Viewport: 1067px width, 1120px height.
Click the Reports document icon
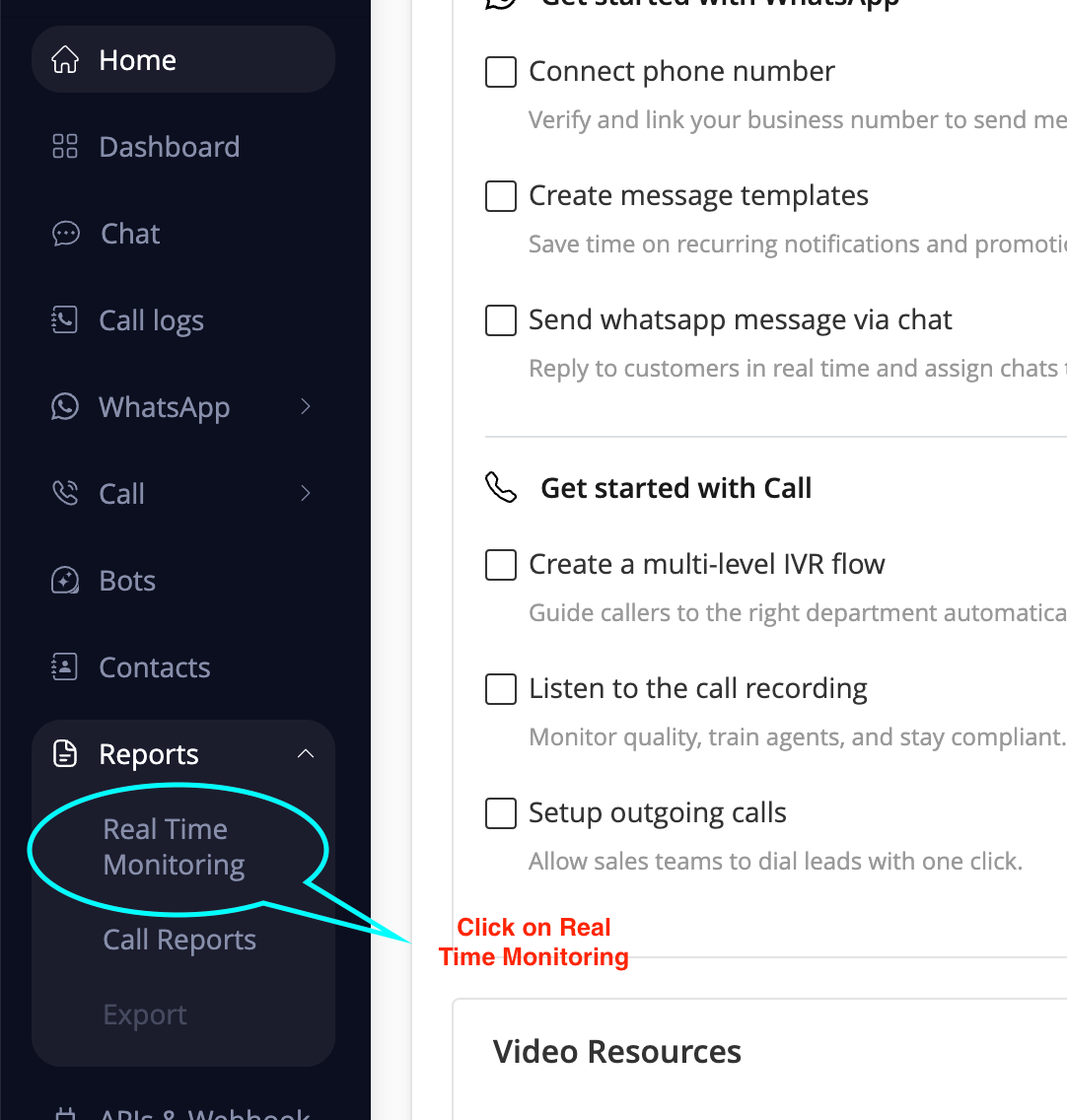coord(65,754)
